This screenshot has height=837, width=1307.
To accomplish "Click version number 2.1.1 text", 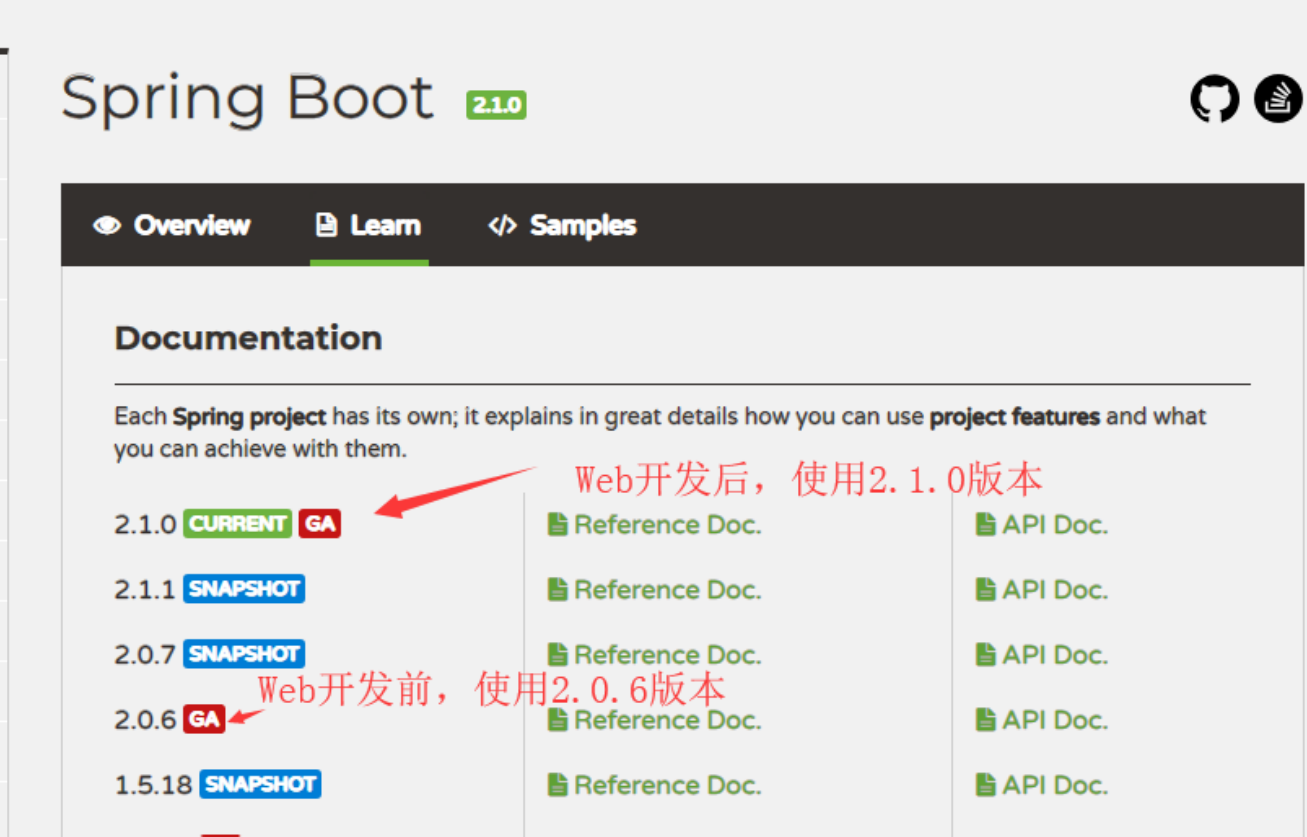I will click(x=146, y=589).
